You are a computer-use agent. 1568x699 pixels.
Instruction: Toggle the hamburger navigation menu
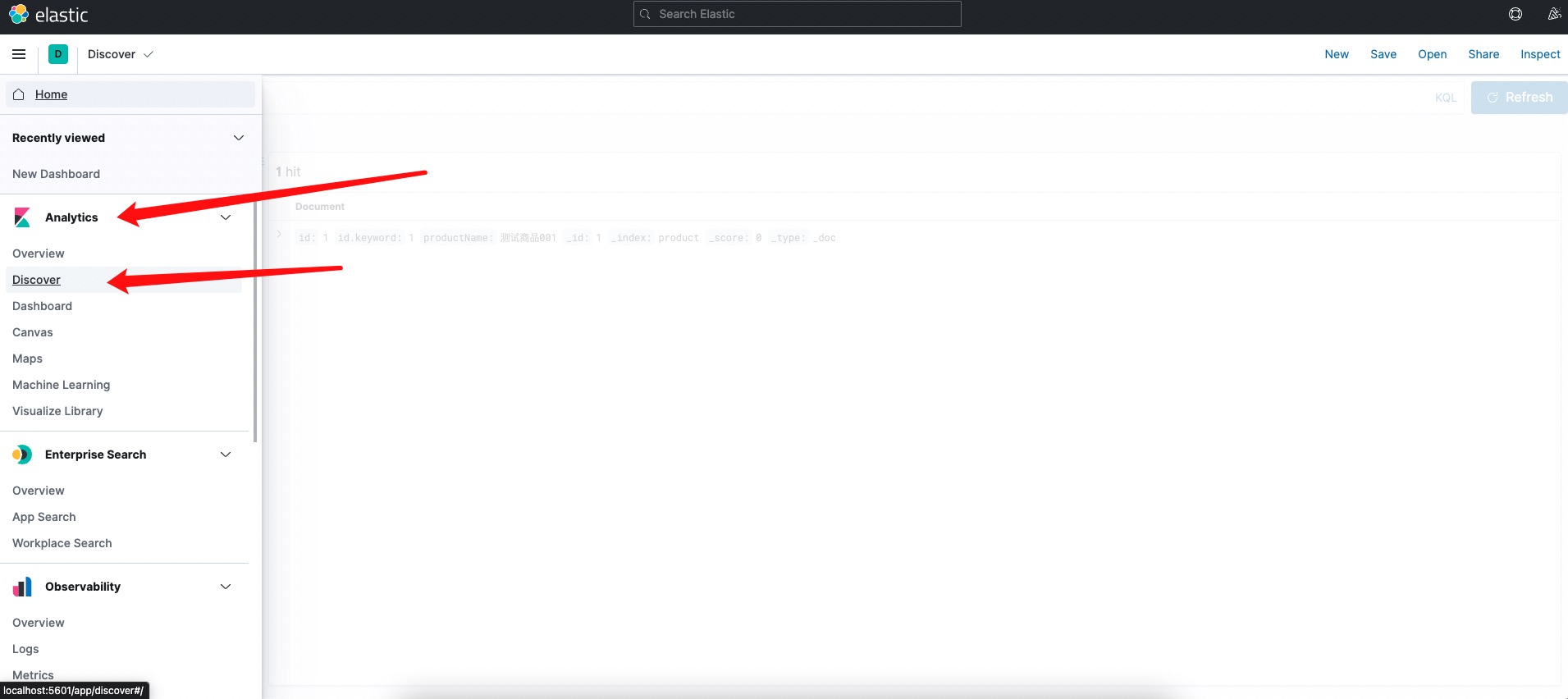tap(19, 54)
